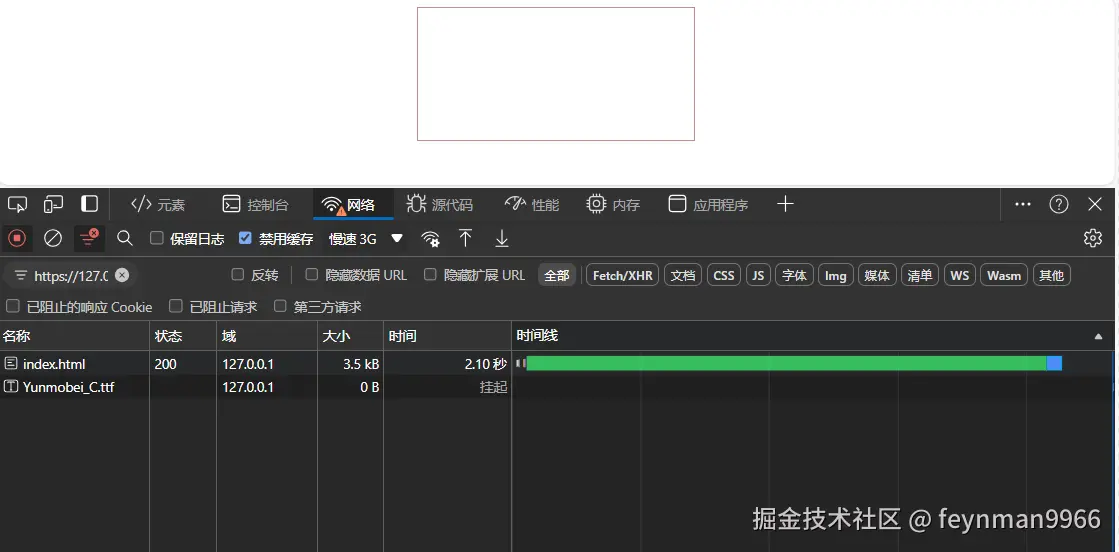Click the index.html green waterfall bar
Screen dimensions: 1119x552
click(786, 363)
